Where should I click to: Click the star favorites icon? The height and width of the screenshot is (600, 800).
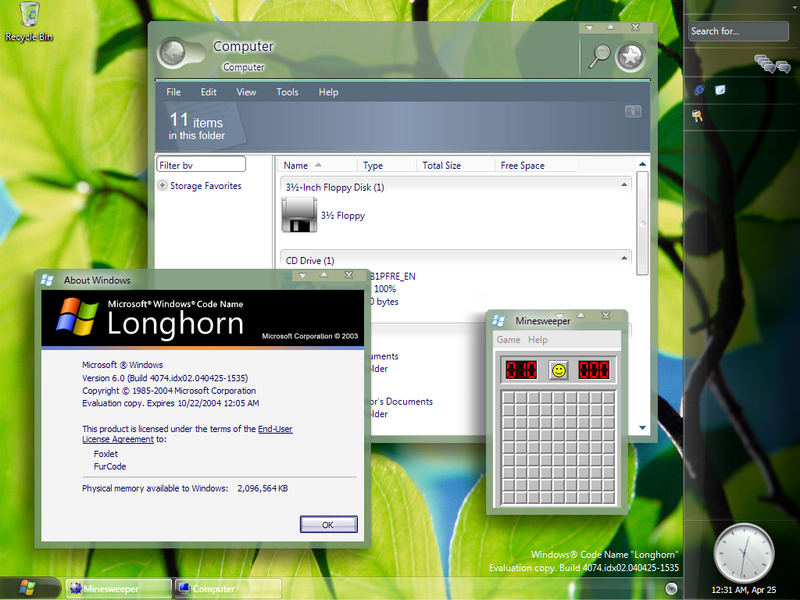pyautogui.click(x=631, y=57)
